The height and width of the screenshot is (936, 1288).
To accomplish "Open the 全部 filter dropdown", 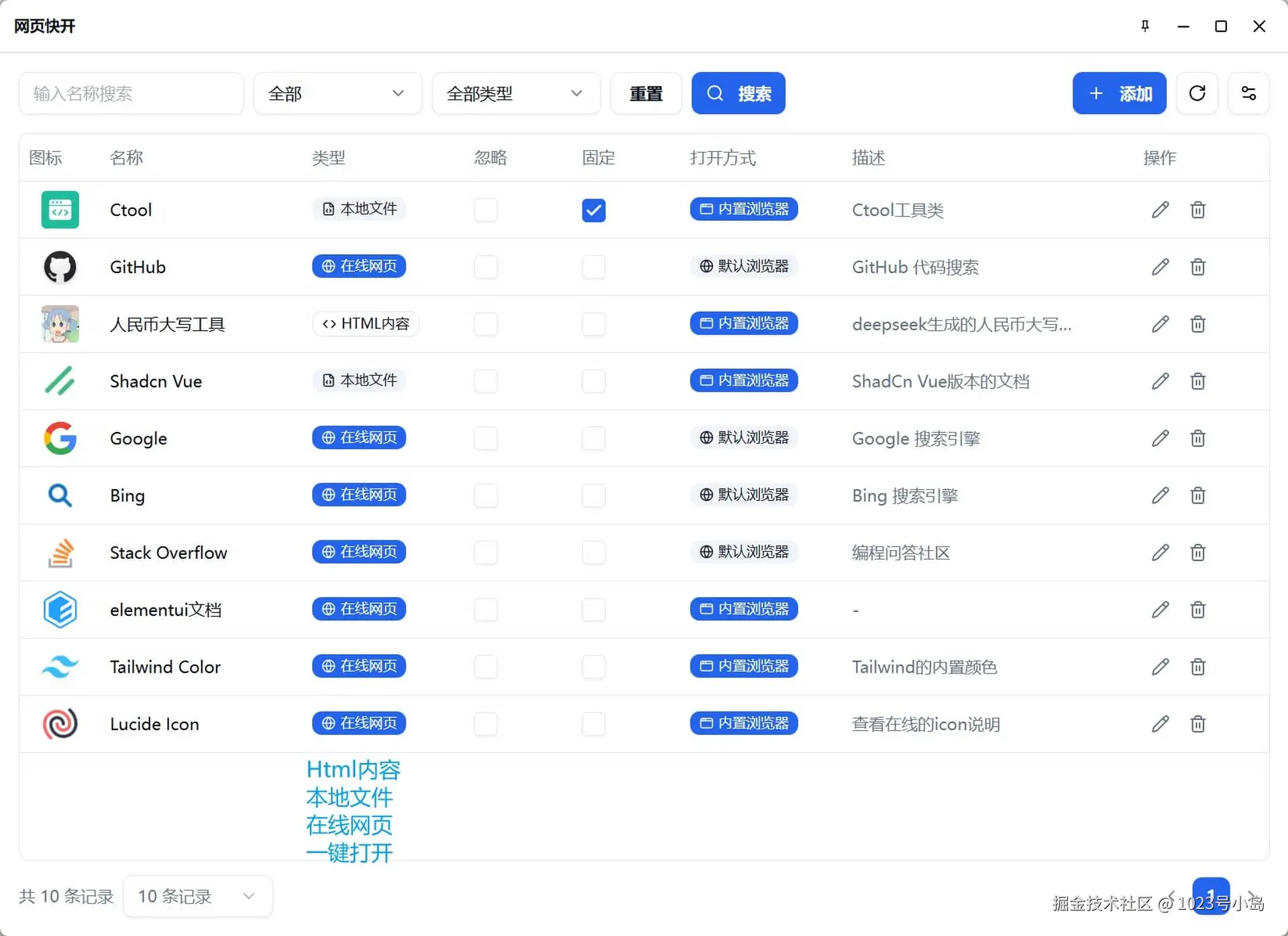I will pos(337,93).
